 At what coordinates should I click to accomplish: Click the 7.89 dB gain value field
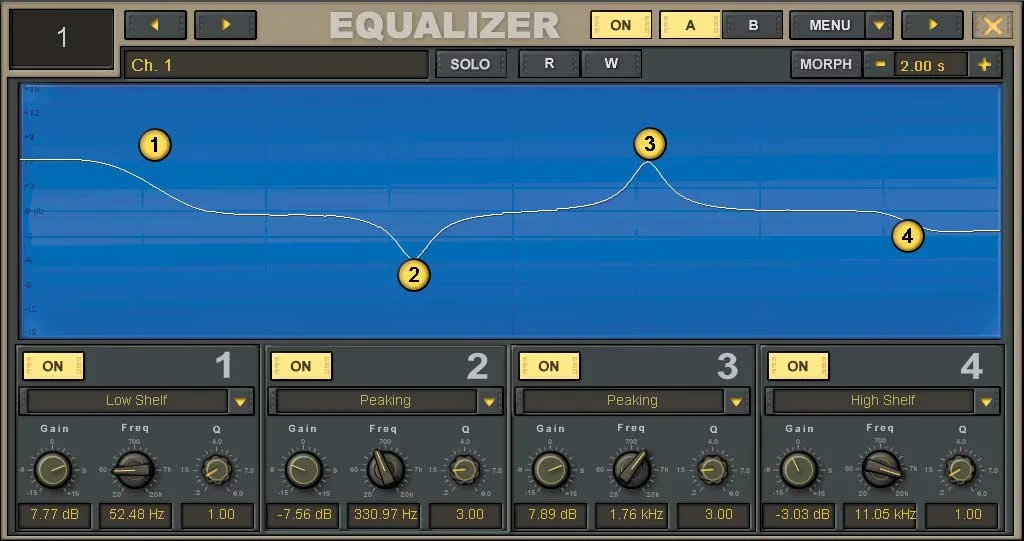pos(551,515)
